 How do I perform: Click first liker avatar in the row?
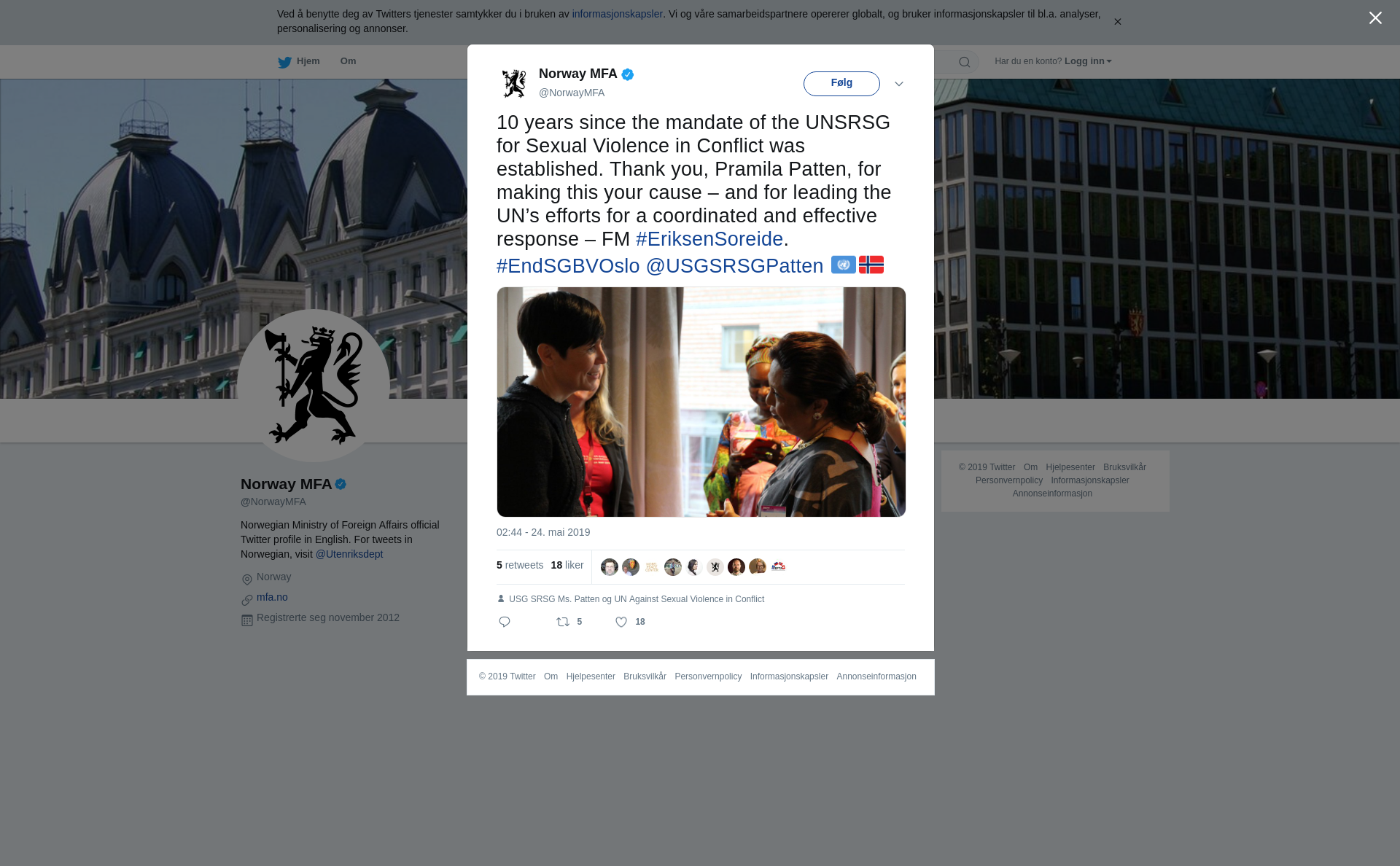pos(610,567)
